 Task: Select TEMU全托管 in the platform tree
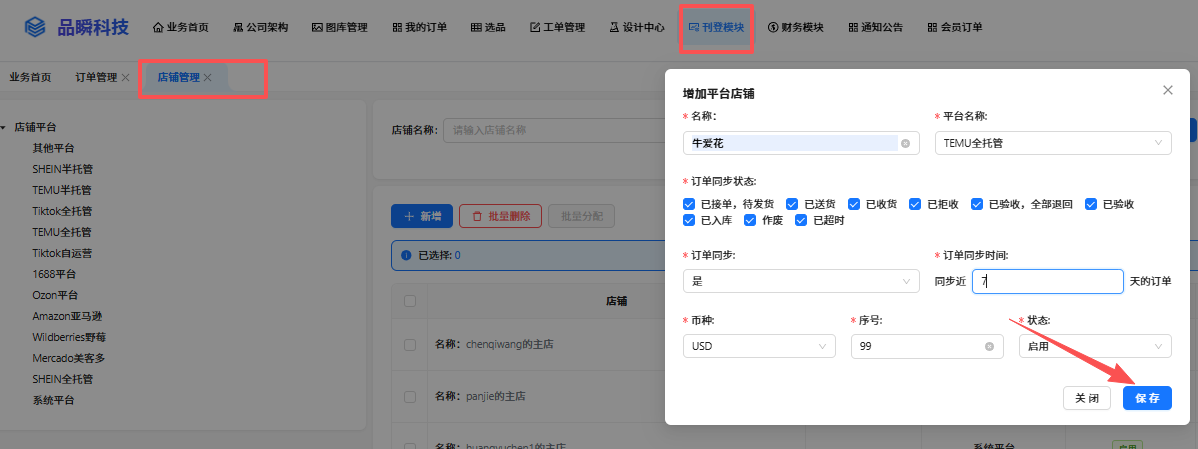click(x=62, y=232)
